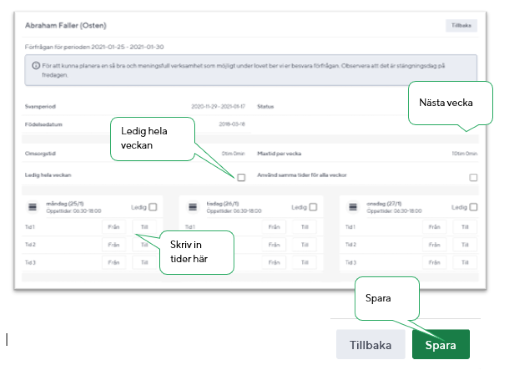Viewport: 505px width, 376px height.
Task: Click måndag Tid 1 Från field
Action: 114,227
